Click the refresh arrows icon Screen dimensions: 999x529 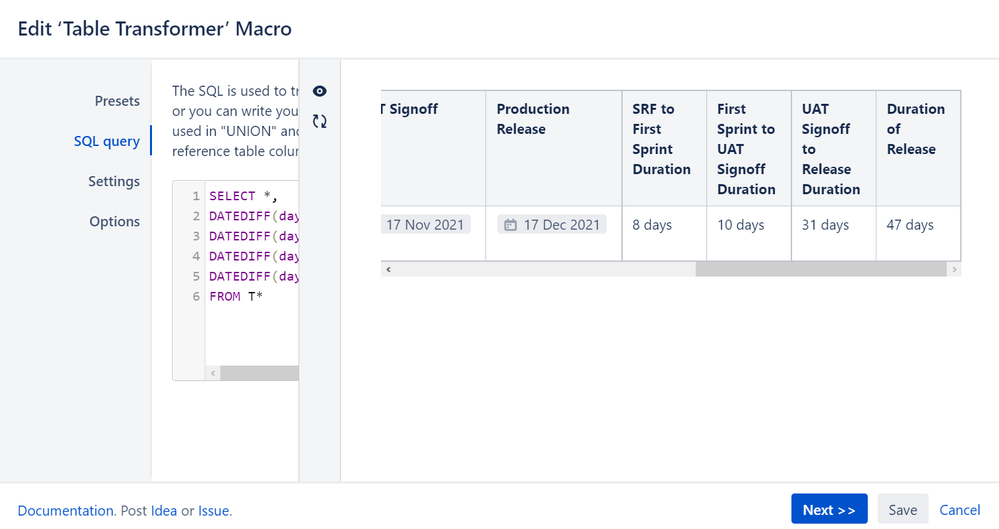coord(320,121)
